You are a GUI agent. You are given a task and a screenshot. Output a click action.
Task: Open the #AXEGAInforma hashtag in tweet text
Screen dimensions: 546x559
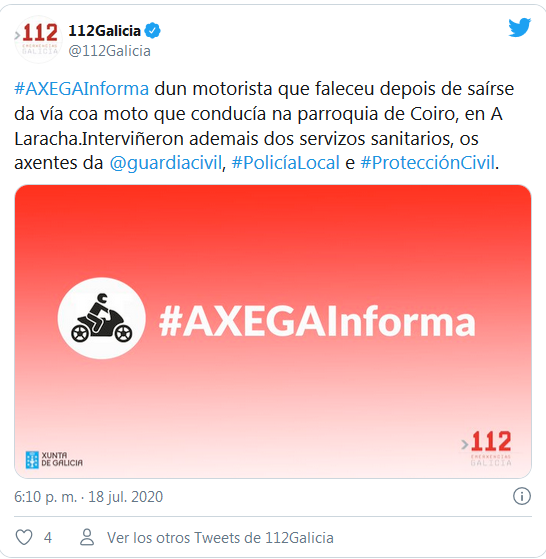click(82, 89)
